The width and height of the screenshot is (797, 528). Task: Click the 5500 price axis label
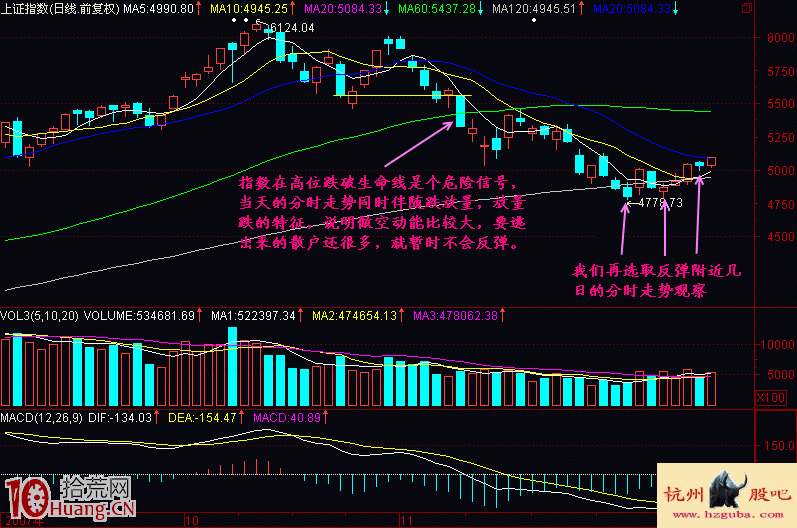(781, 104)
